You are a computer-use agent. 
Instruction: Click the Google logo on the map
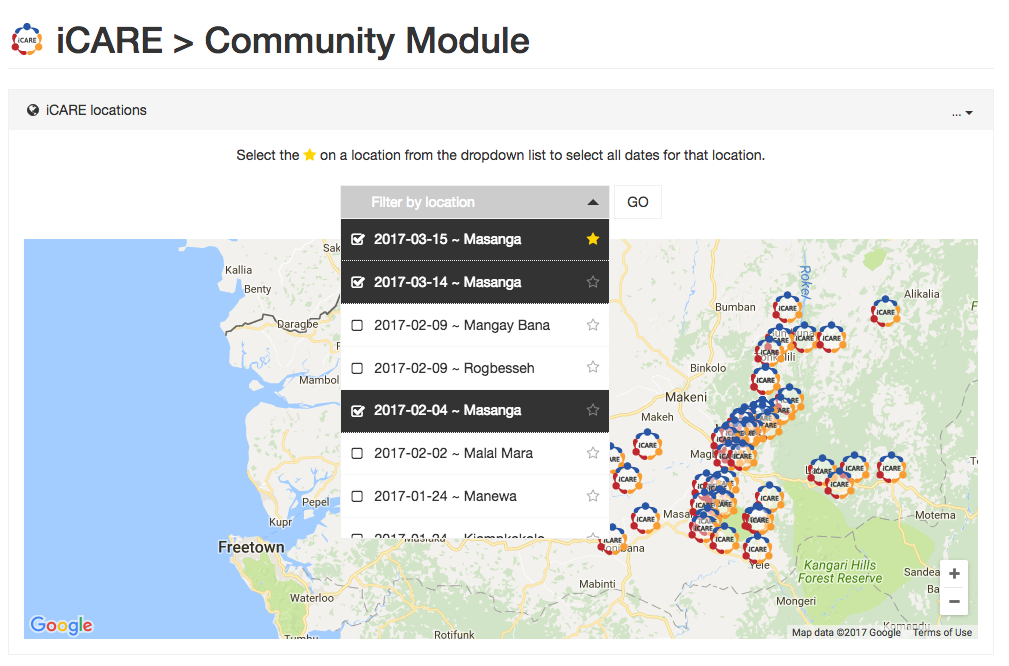61,625
